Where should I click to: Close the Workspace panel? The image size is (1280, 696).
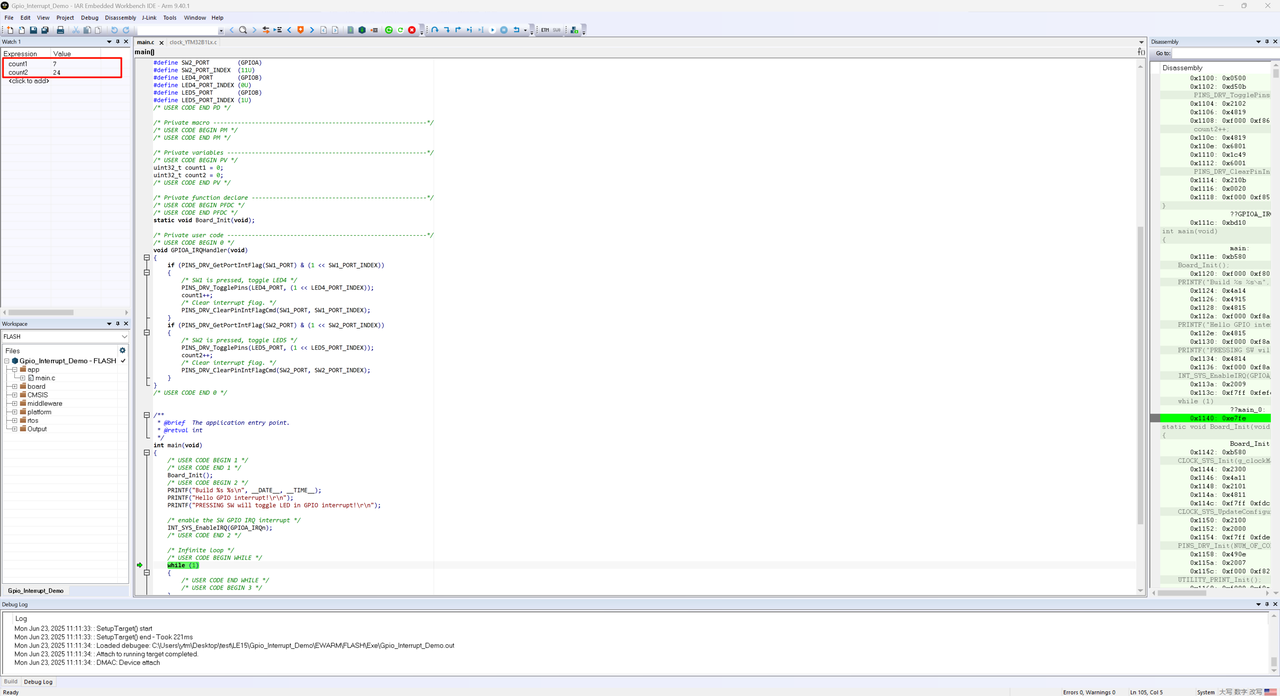[127, 324]
